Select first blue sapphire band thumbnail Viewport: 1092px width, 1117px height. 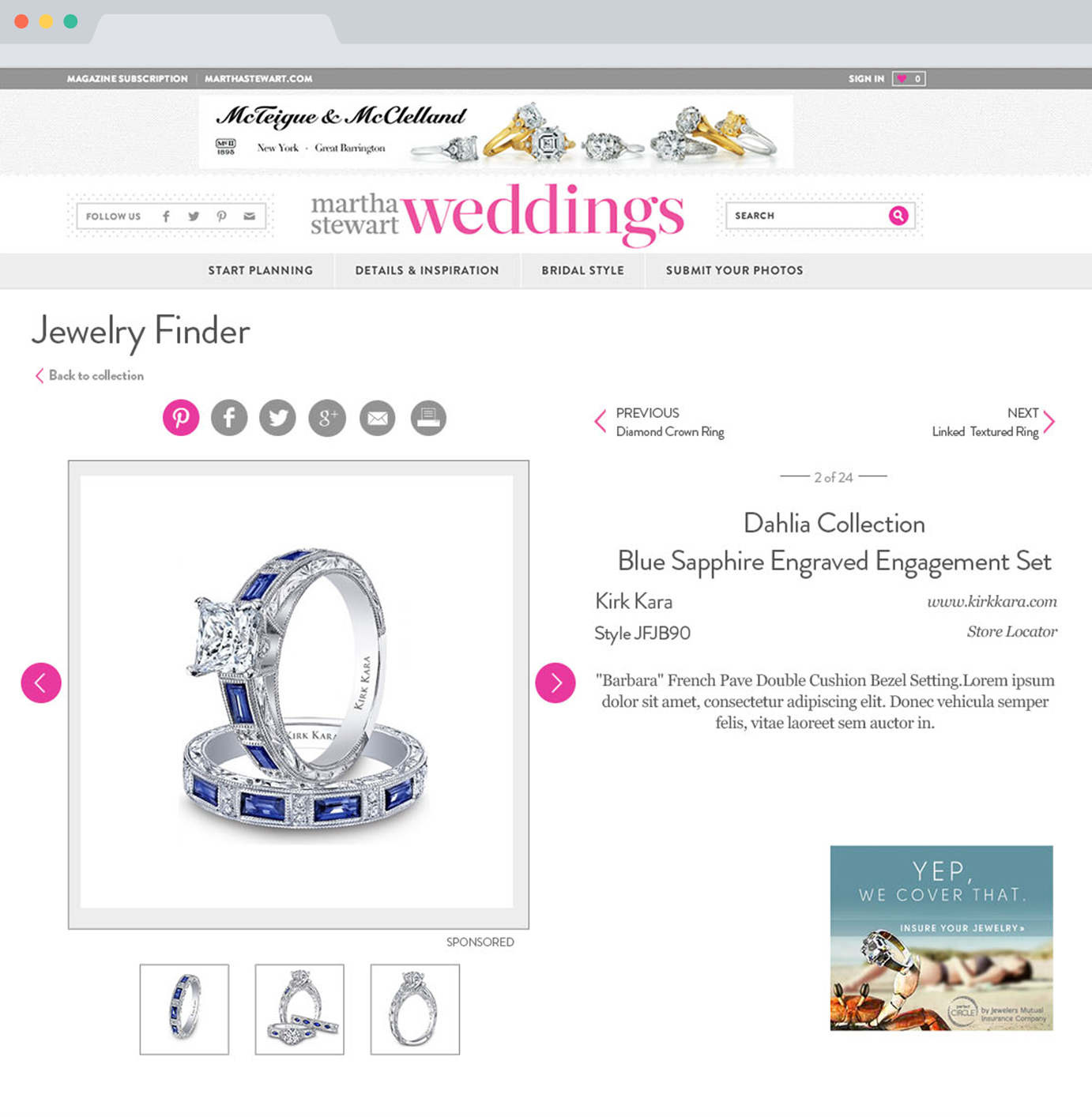pos(184,1010)
